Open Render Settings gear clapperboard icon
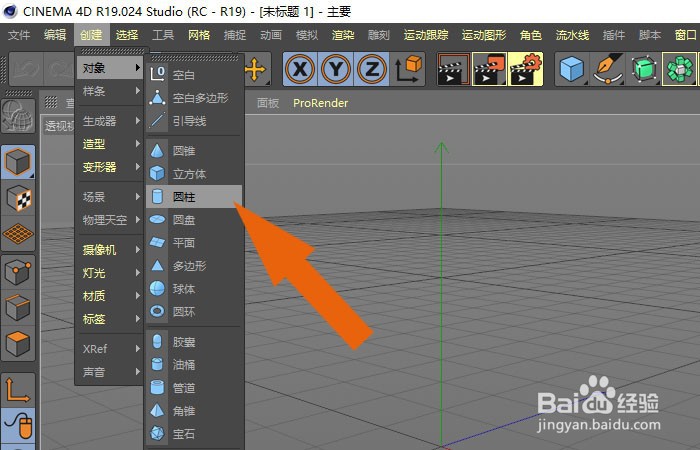Image resolution: width=700 pixels, height=450 pixels. pos(525,69)
